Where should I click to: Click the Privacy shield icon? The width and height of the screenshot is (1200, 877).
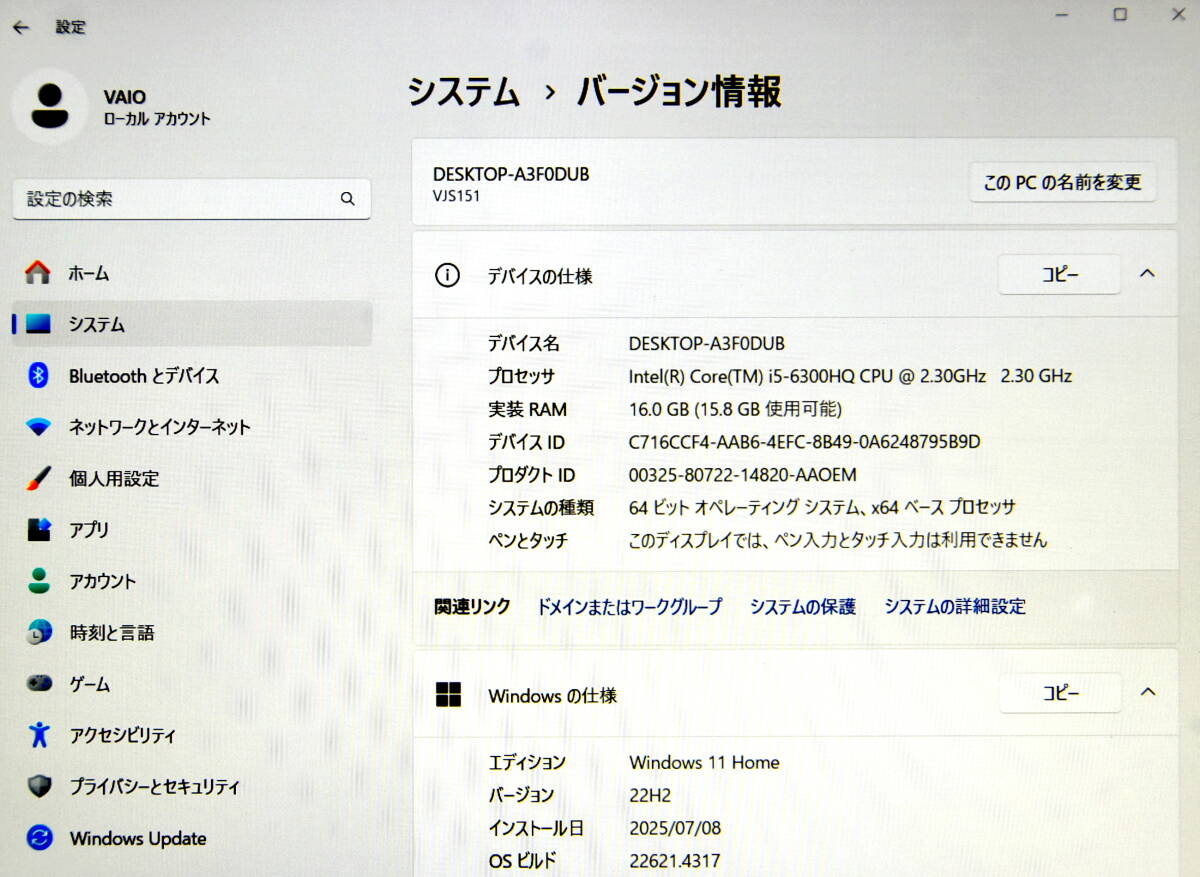tap(38, 787)
